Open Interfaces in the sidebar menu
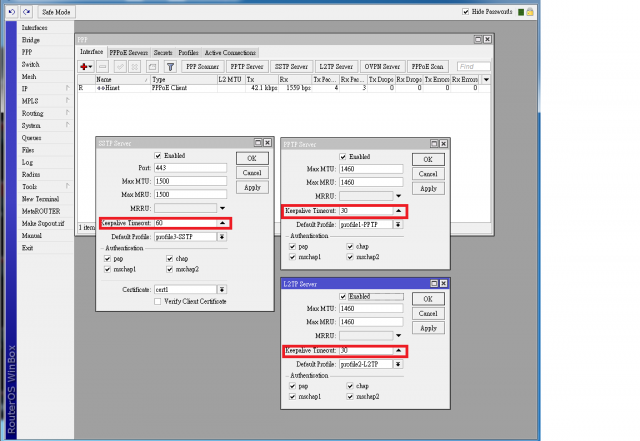This screenshot has width=640, height=441. tap(35, 27)
